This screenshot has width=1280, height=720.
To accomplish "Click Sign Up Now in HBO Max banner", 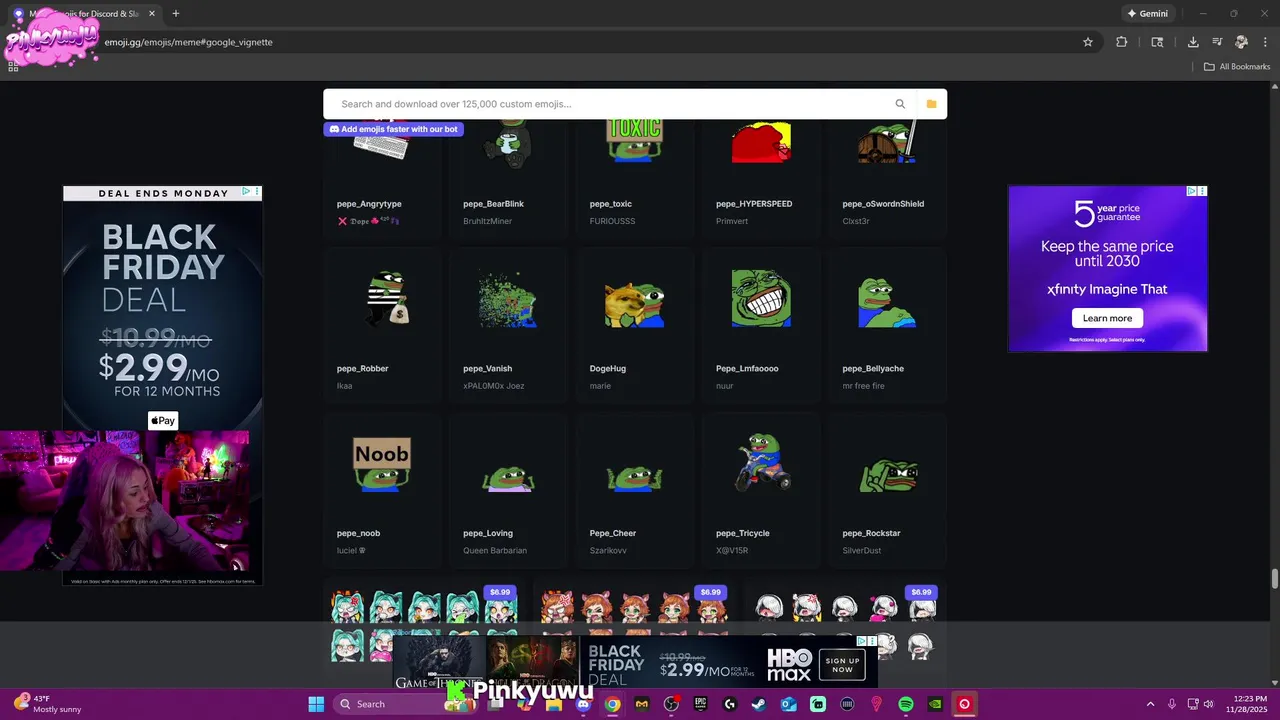I will [x=842, y=665].
